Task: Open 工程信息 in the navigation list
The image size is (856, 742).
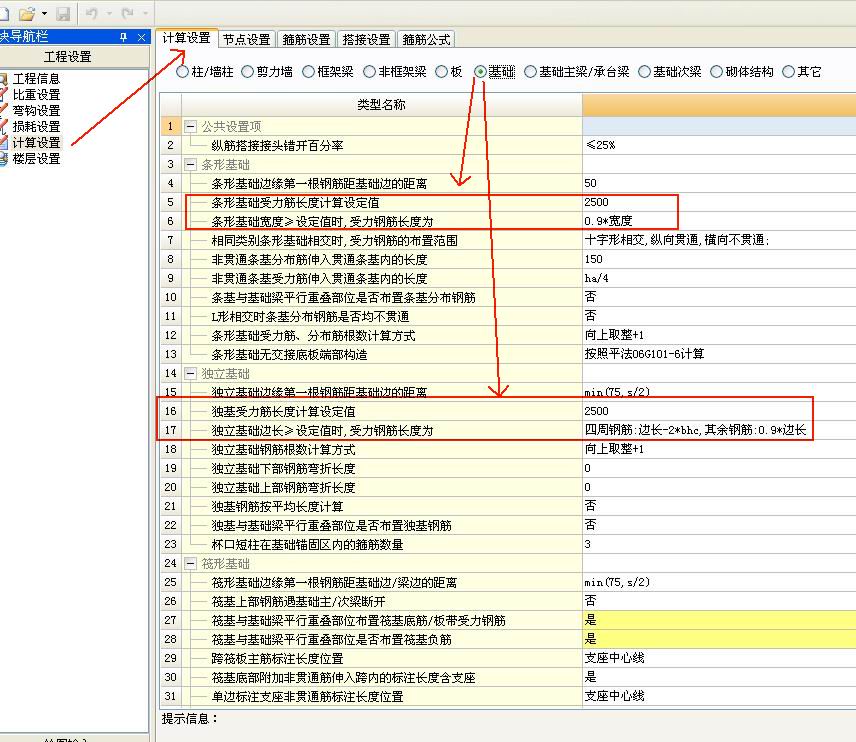Action: (36, 79)
